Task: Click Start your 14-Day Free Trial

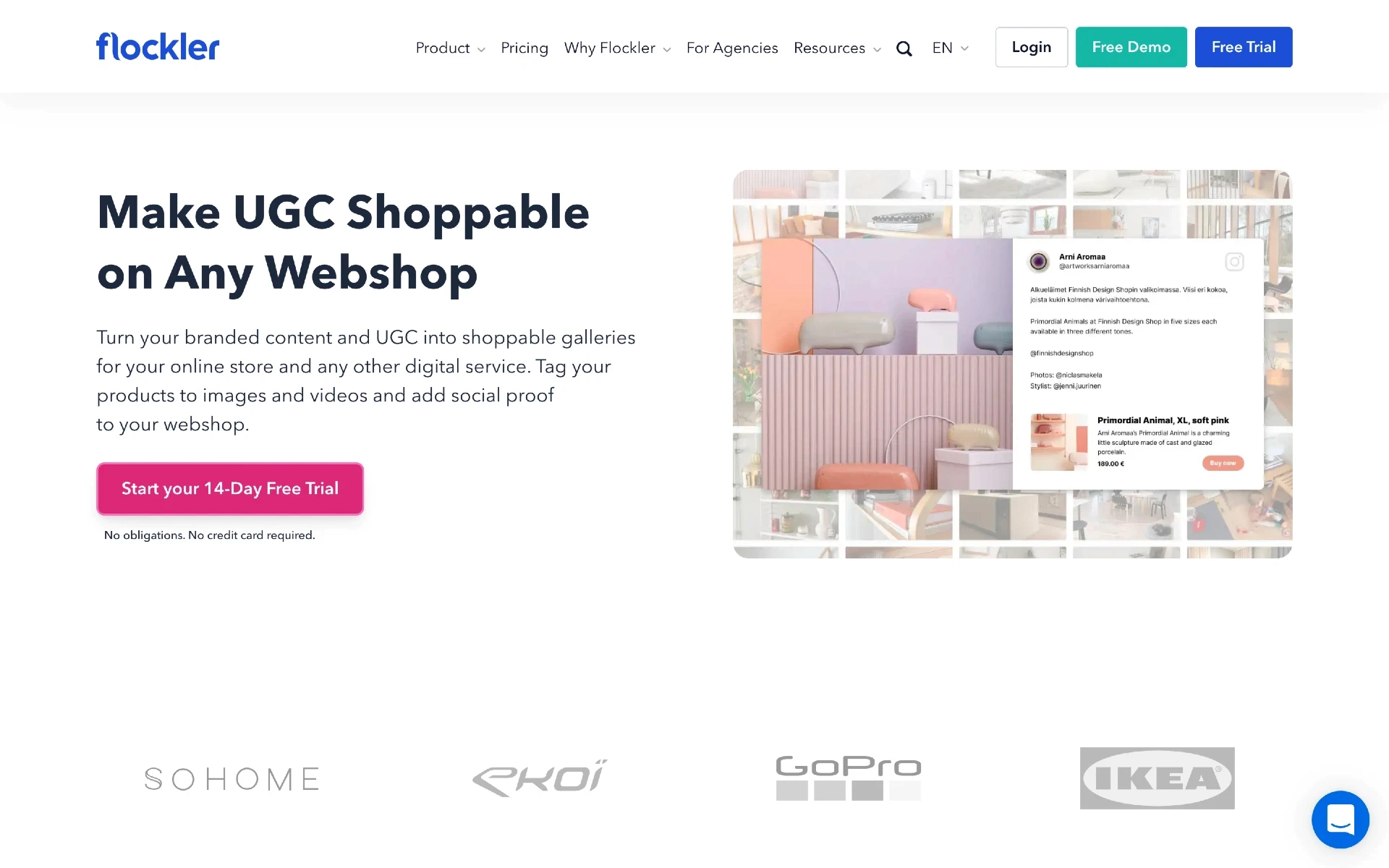Action: click(229, 489)
